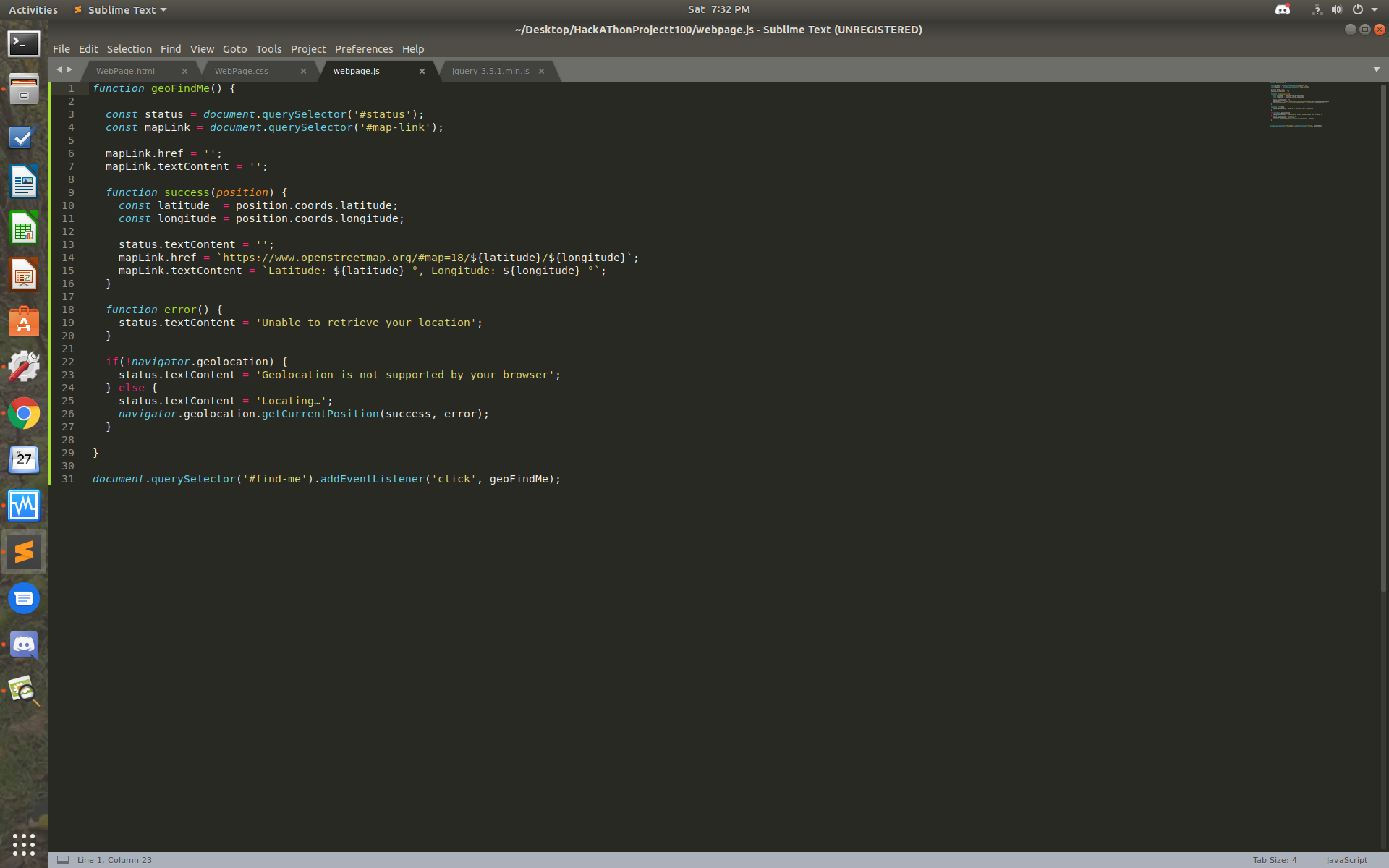This screenshot has height=868, width=1389.
Task: Open the Tab Size: 4 selector
Action: [x=1274, y=860]
